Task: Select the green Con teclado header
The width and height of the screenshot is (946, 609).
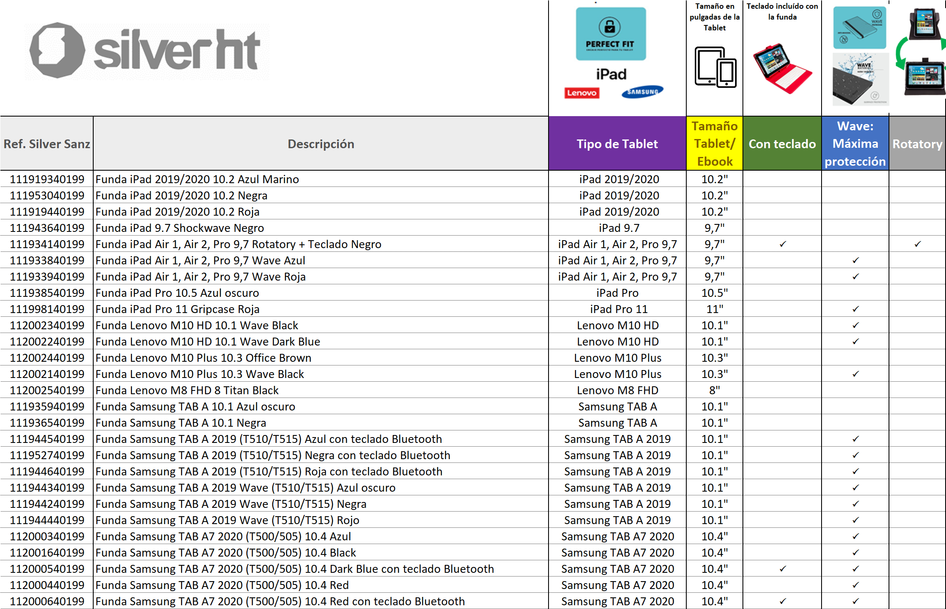Action: pos(783,144)
